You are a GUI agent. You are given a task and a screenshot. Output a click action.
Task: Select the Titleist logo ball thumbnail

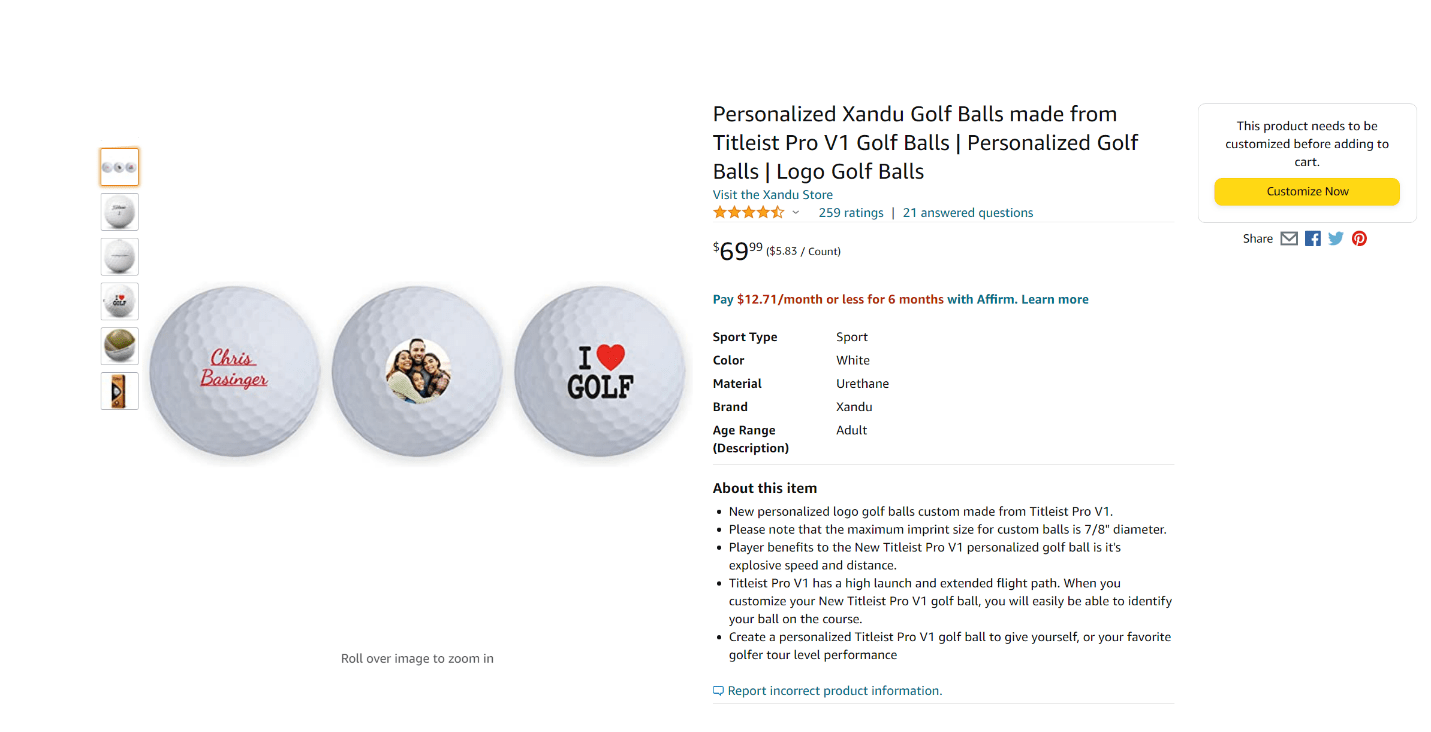[x=119, y=212]
